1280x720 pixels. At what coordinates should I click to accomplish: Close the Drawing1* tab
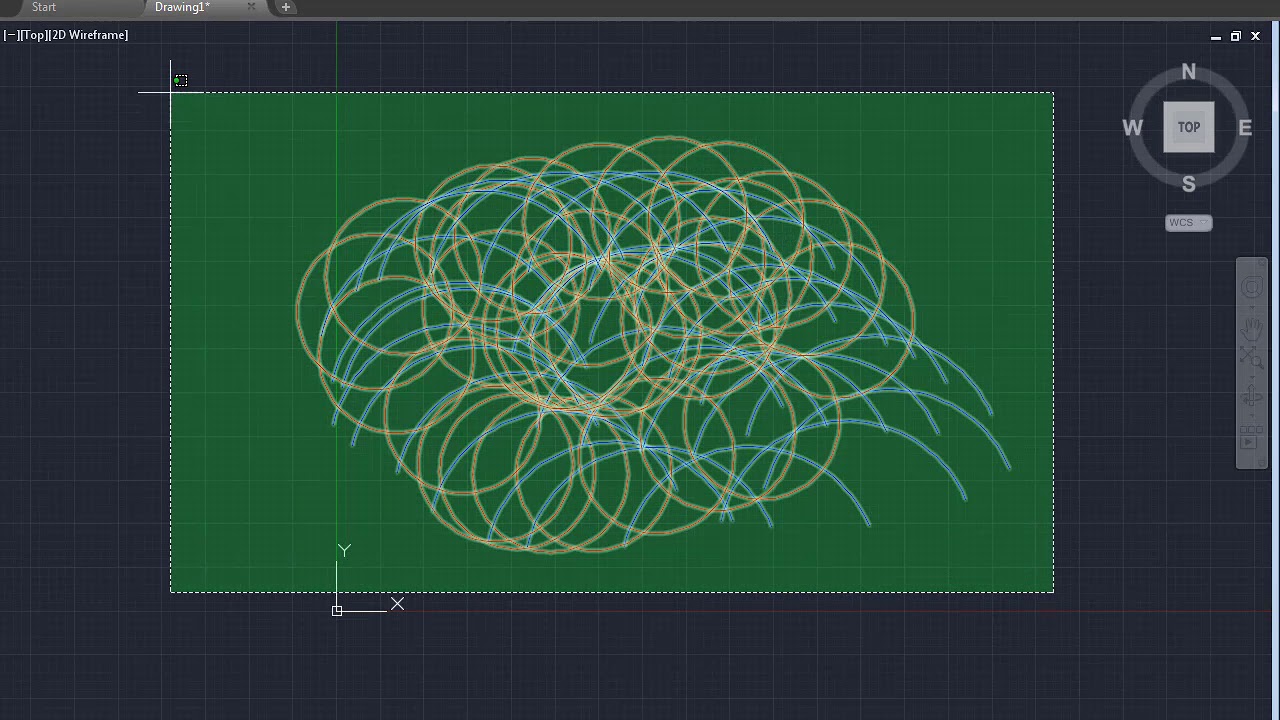point(251,7)
